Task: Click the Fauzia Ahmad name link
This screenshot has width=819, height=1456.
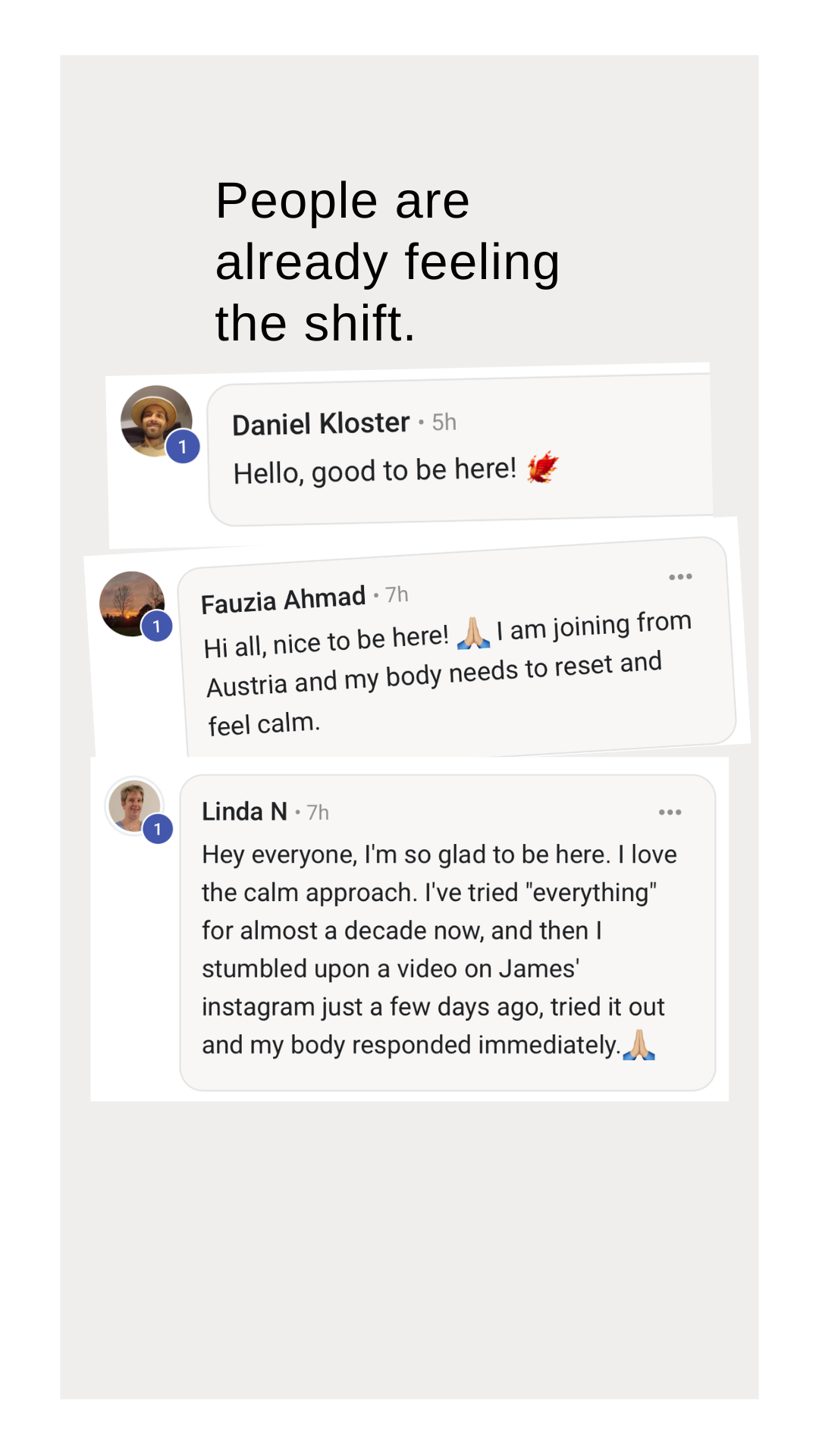Action: tap(283, 601)
